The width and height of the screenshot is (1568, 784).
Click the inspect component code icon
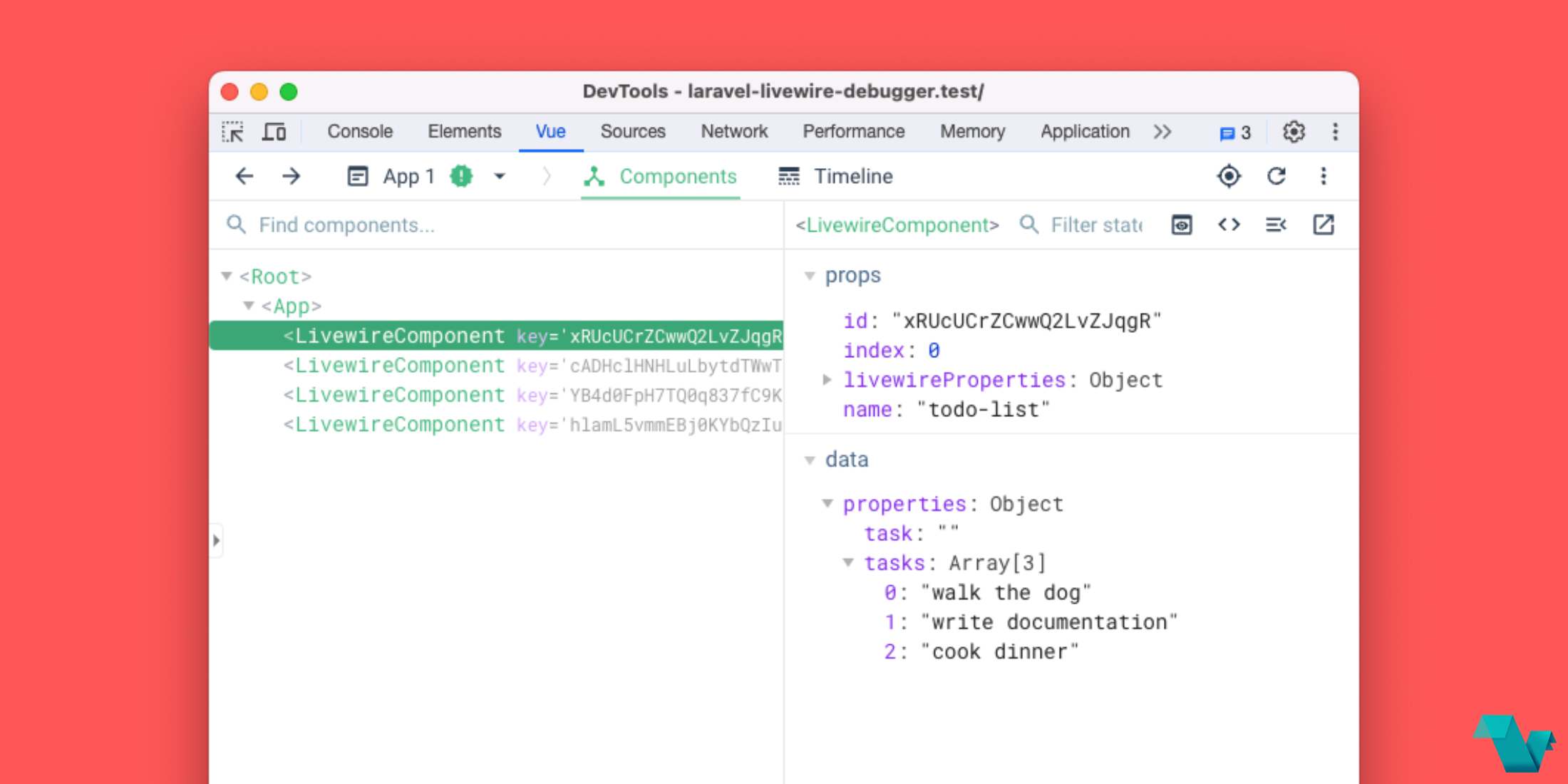point(1228,225)
